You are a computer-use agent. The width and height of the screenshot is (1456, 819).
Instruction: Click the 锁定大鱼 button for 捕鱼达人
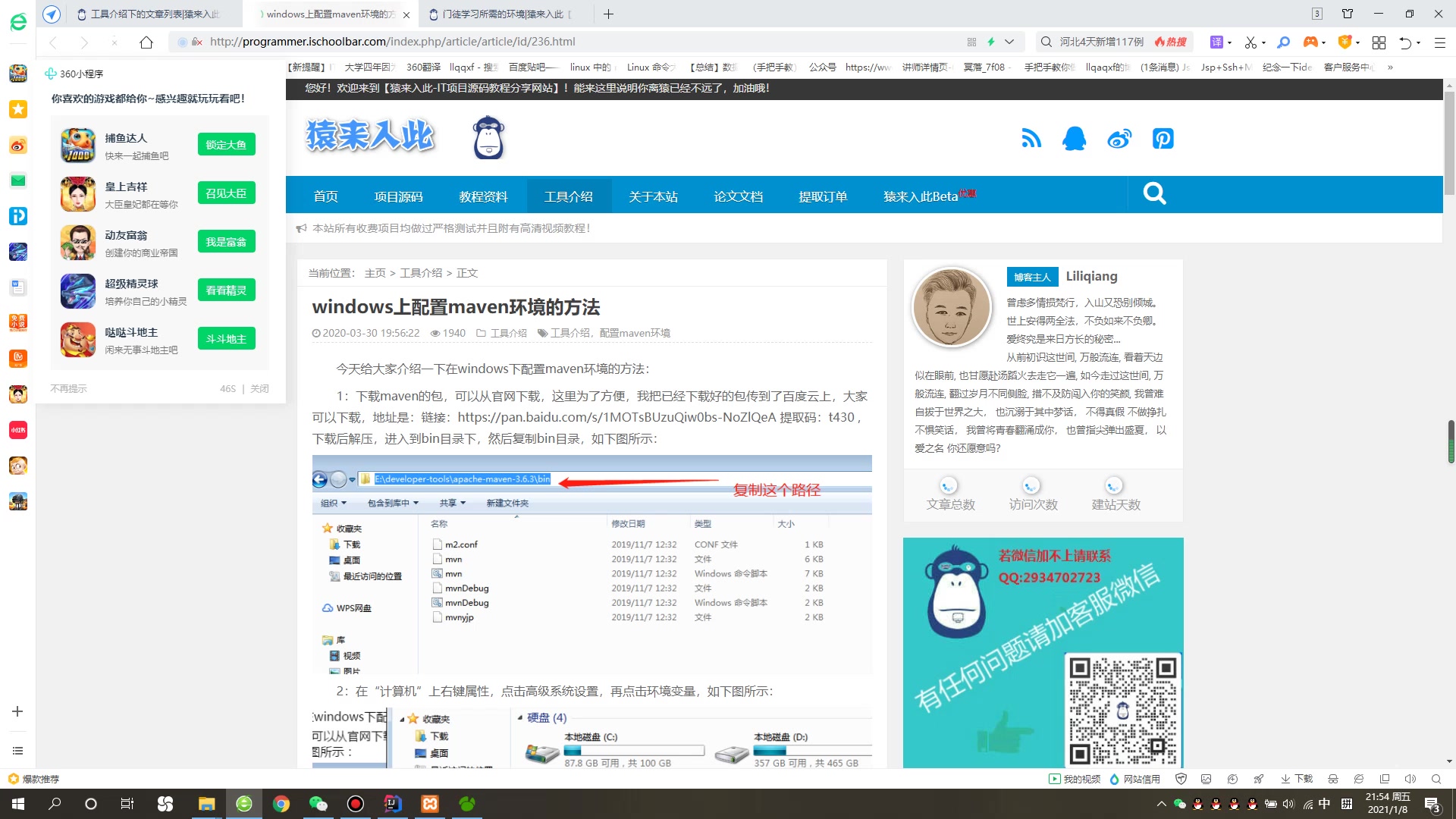225,144
